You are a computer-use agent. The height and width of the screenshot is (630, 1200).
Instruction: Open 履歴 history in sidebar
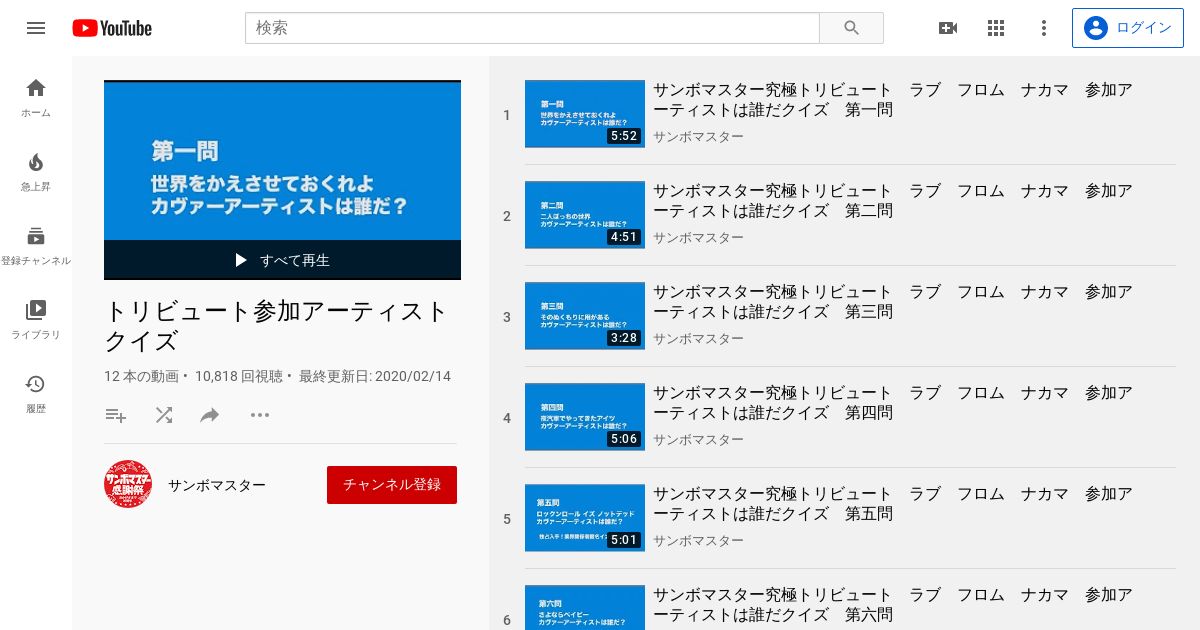36,393
